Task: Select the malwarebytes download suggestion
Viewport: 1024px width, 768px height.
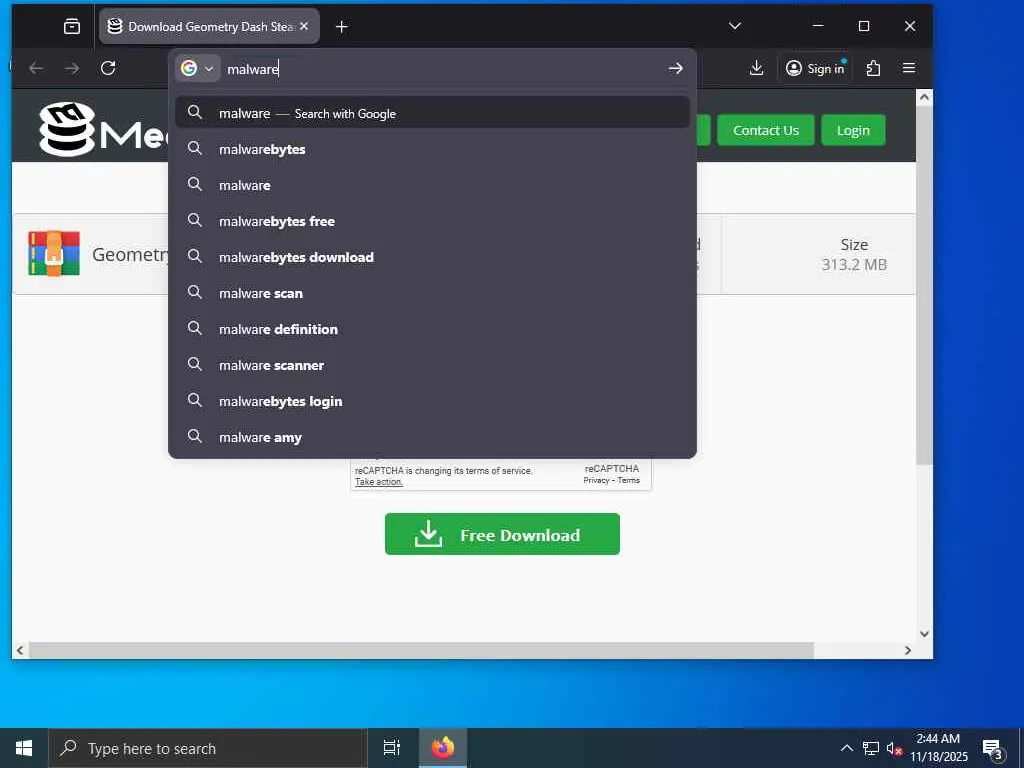Action: point(432,257)
